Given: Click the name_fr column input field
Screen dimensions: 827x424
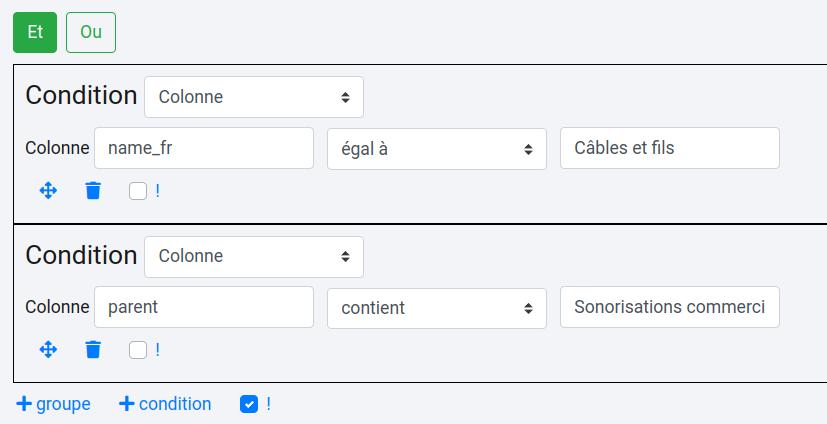Looking at the screenshot, I should click(x=204, y=148).
